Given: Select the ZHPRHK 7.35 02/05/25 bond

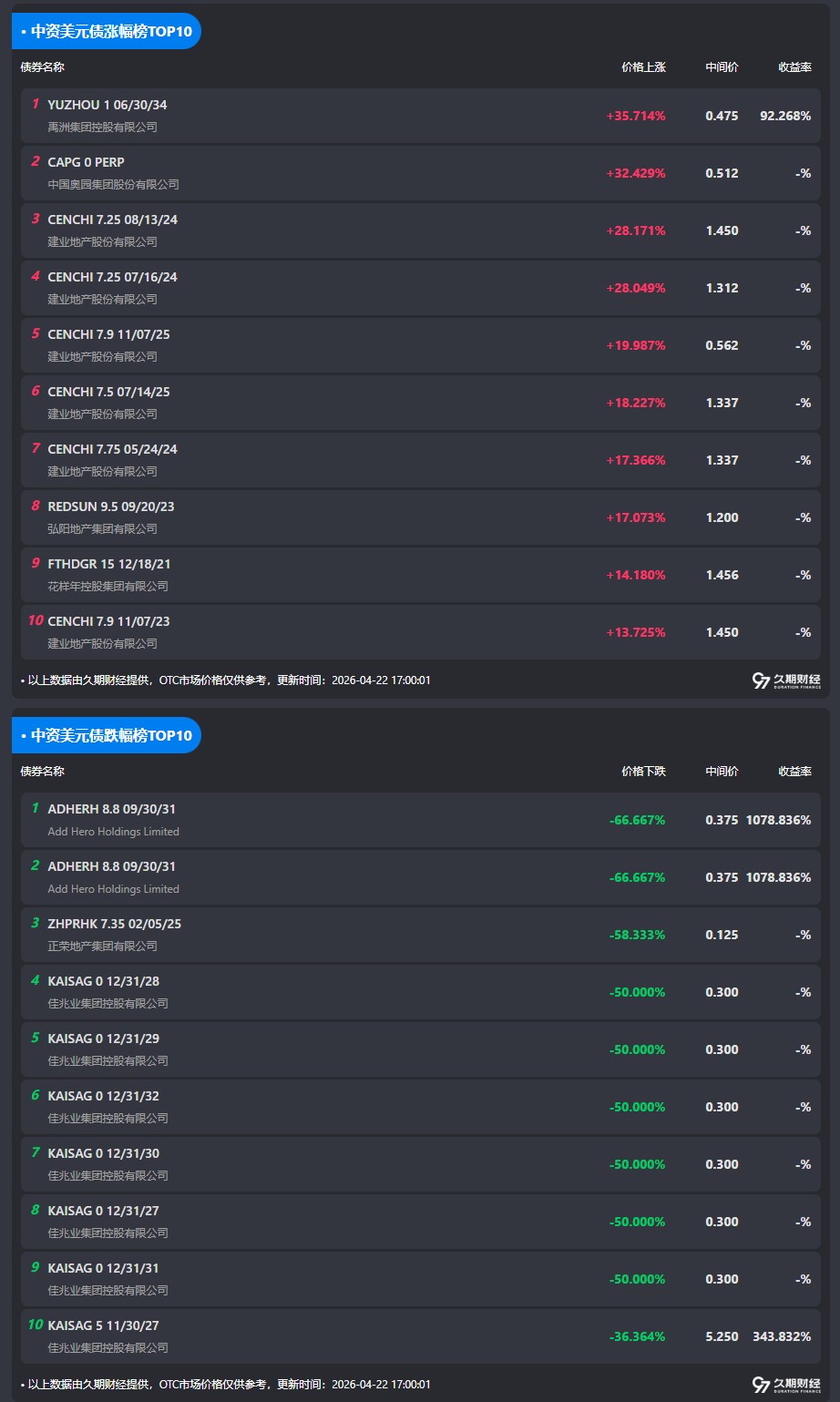Looking at the screenshot, I should [420, 935].
